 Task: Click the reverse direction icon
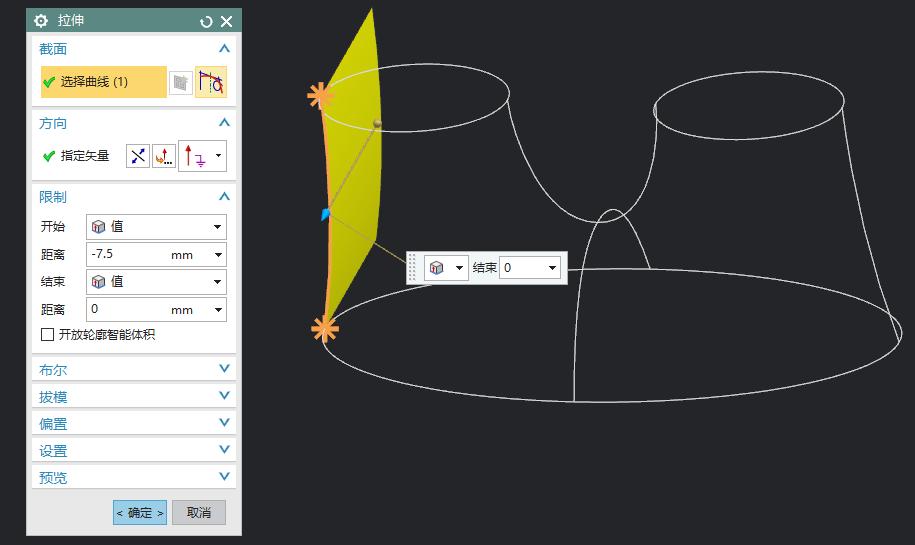pyautogui.click(x=138, y=156)
